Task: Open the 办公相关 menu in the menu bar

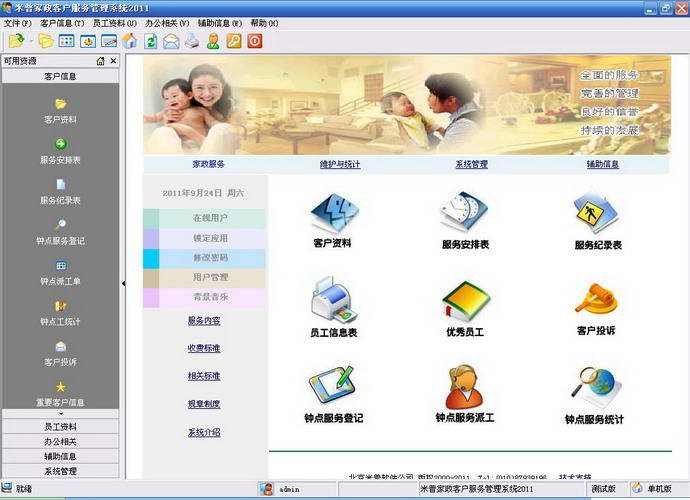Action: click(167, 23)
